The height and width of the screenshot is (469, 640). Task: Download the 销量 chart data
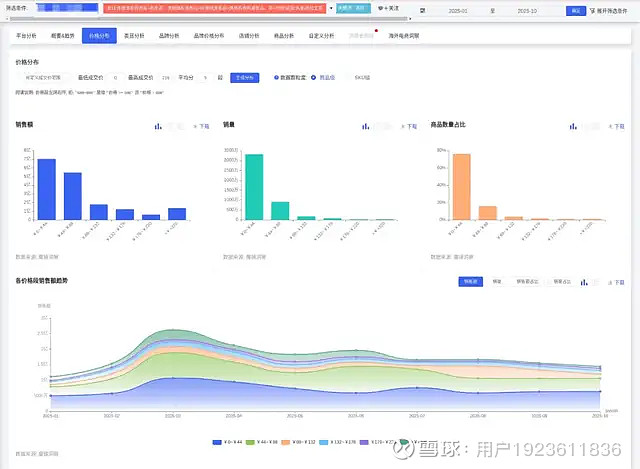tap(409, 127)
